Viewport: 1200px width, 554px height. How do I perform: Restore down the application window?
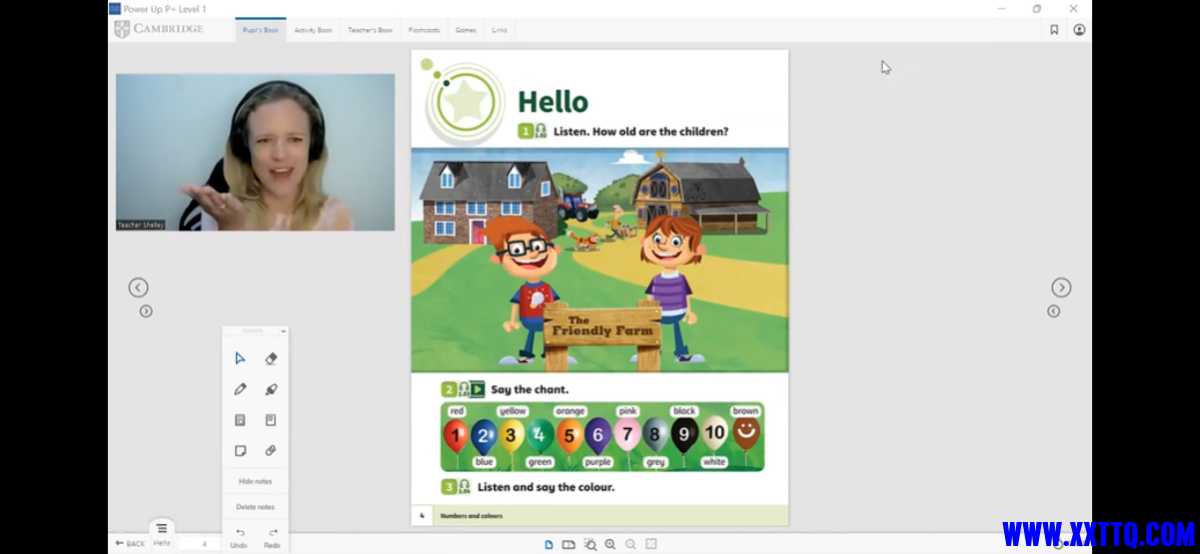(1037, 9)
